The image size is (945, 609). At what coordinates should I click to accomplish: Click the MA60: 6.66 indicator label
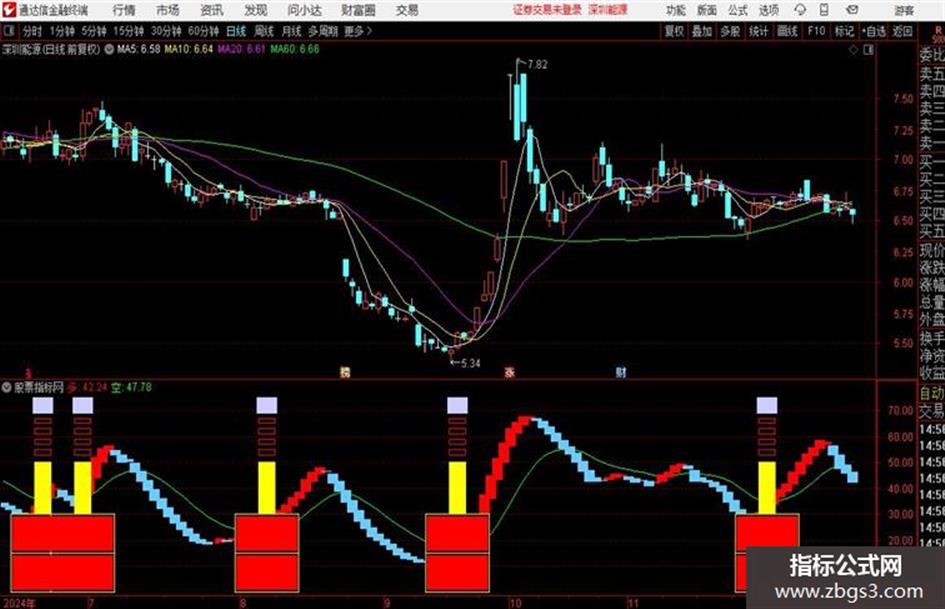point(295,49)
